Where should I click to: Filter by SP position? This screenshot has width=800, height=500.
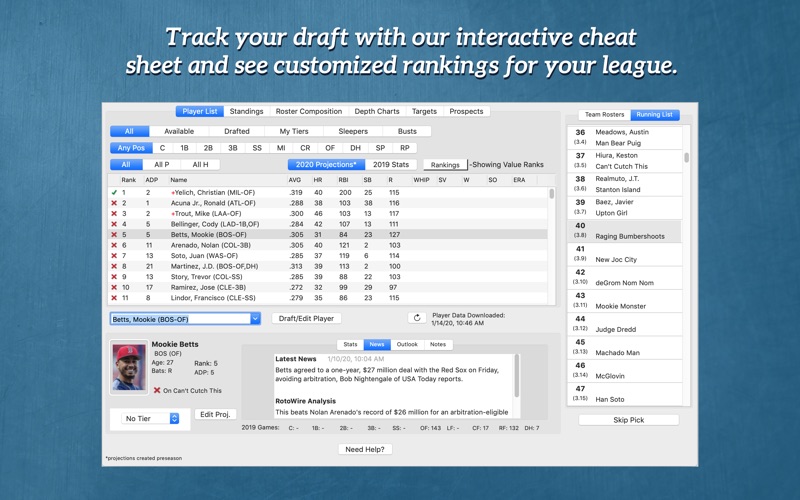point(380,148)
